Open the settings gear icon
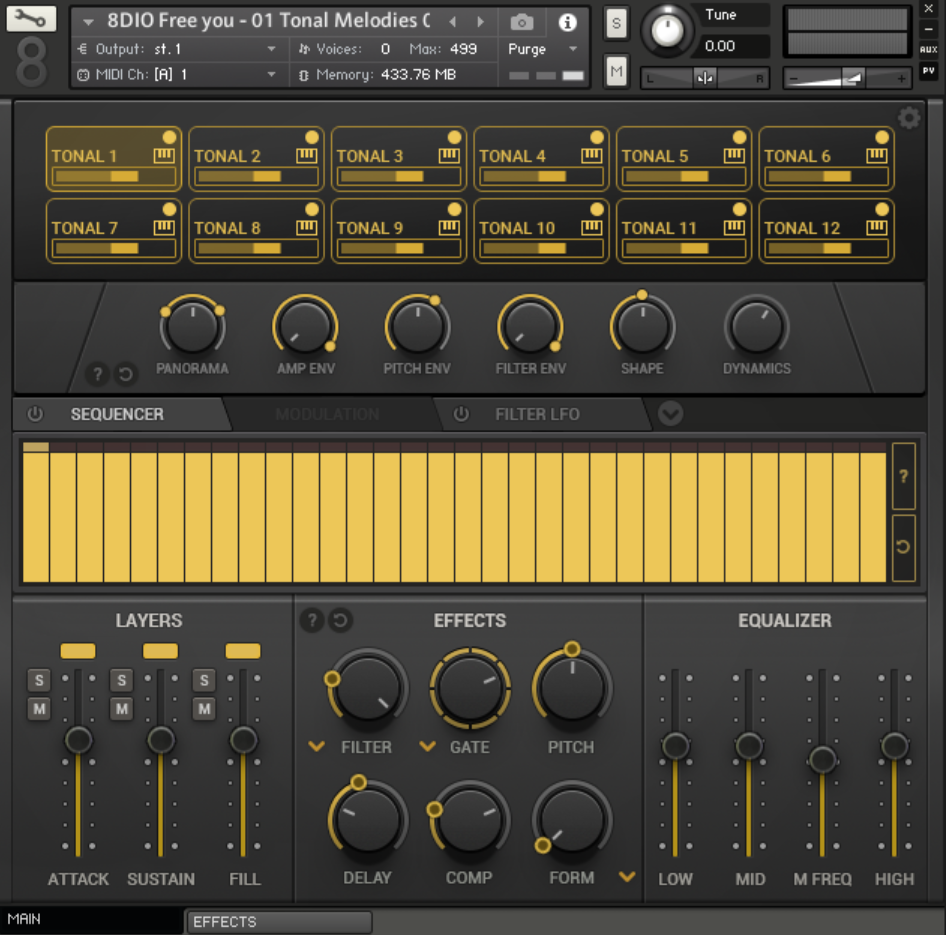Image resolution: width=946 pixels, height=935 pixels. (909, 118)
